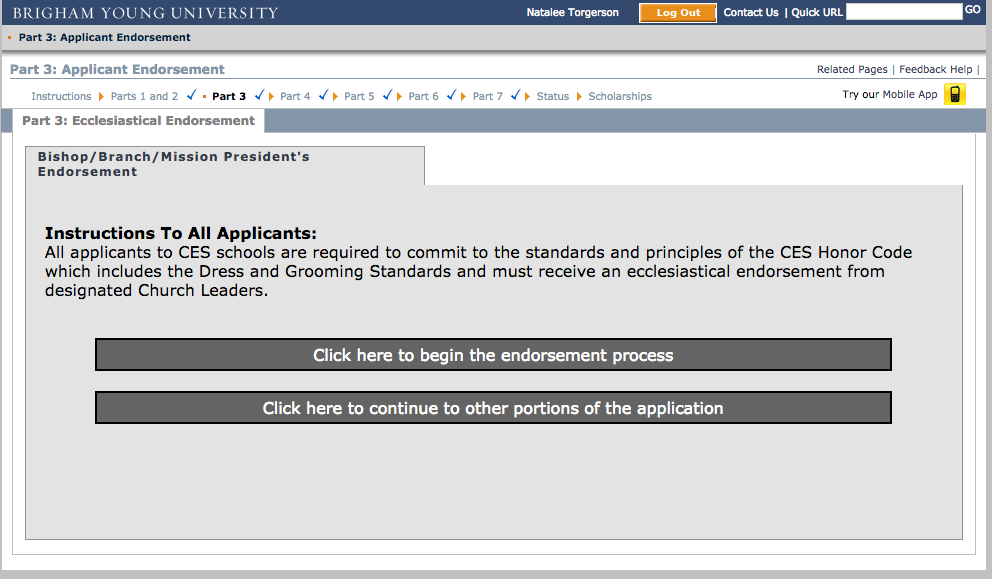Continue to other portions of the application

493,407
